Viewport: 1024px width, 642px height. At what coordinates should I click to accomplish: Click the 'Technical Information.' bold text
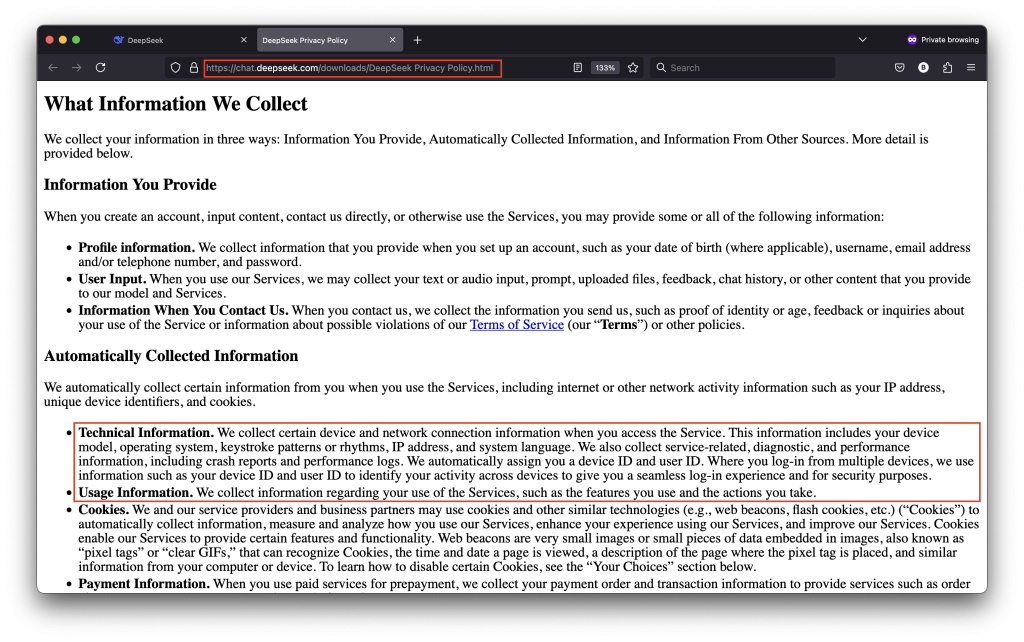click(146, 432)
